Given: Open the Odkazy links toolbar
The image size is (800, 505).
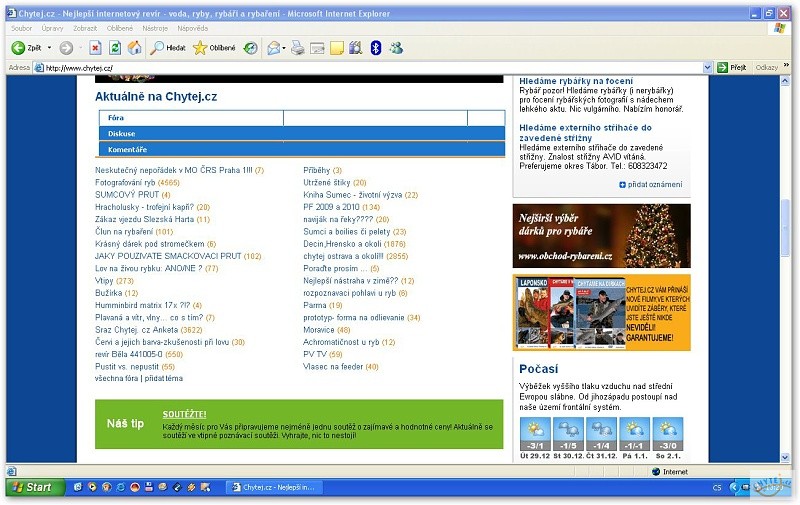Looking at the screenshot, I should tap(766, 67).
